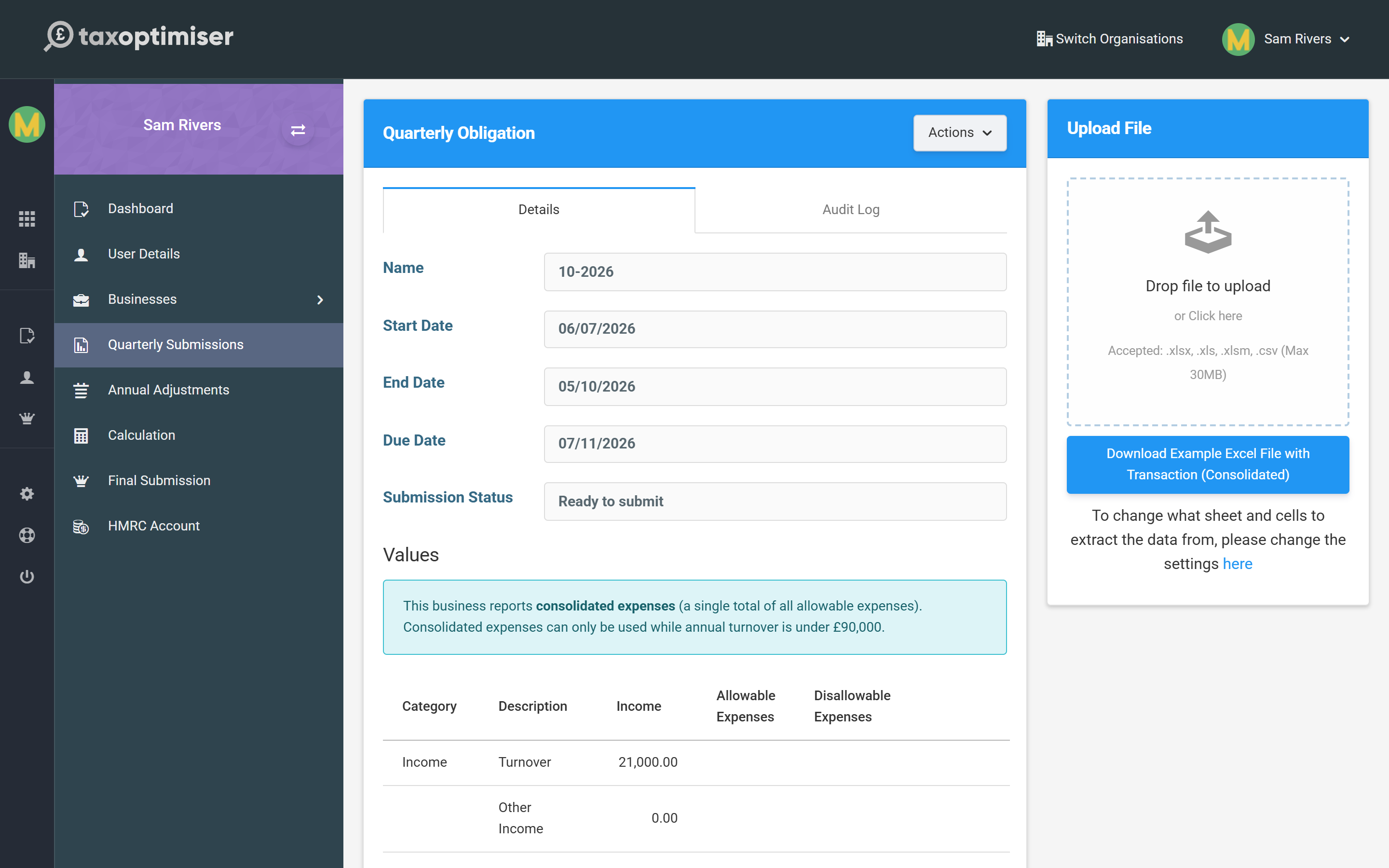Image resolution: width=1389 pixels, height=868 pixels.
Task: Click Switch Organisations link
Action: pos(1109,39)
